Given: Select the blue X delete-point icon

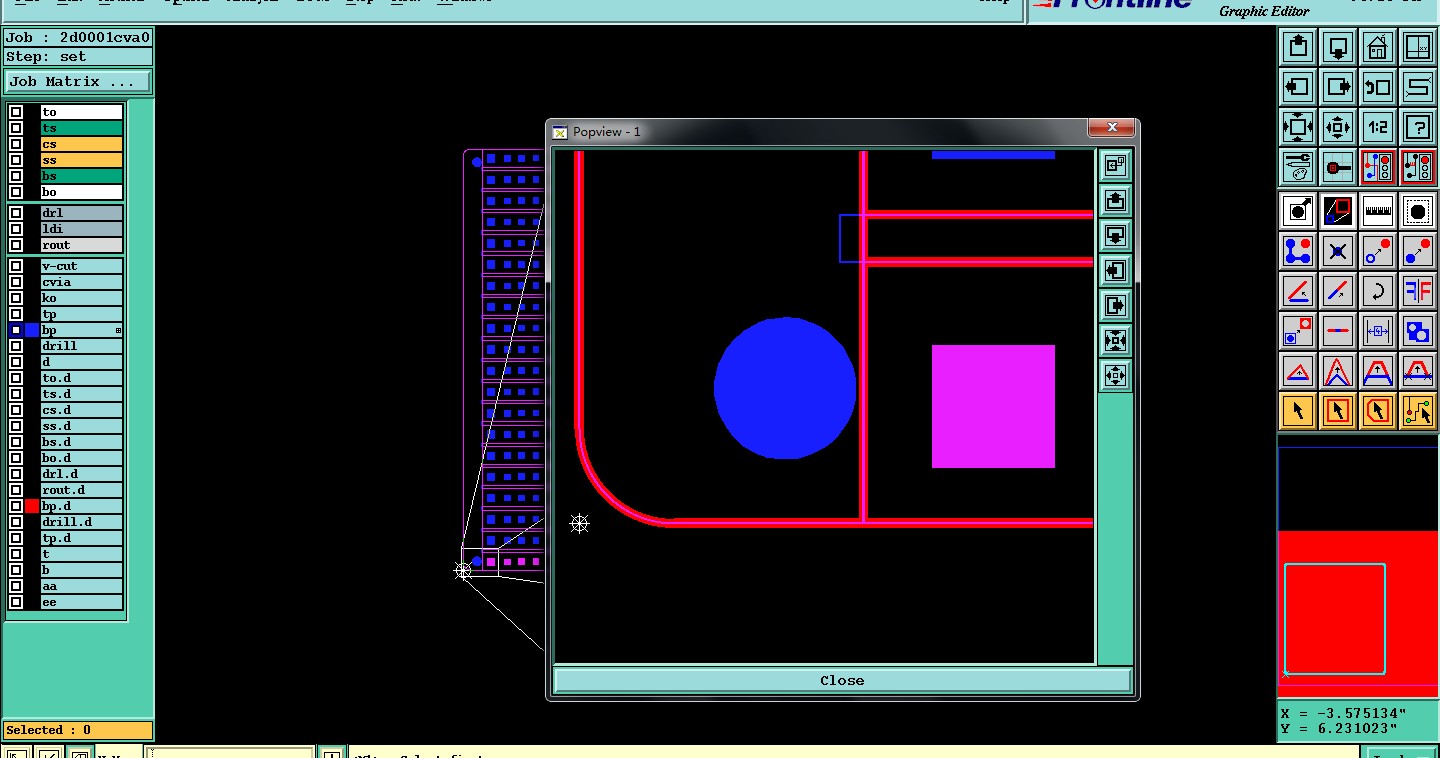Looking at the screenshot, I should (1338, 250).
